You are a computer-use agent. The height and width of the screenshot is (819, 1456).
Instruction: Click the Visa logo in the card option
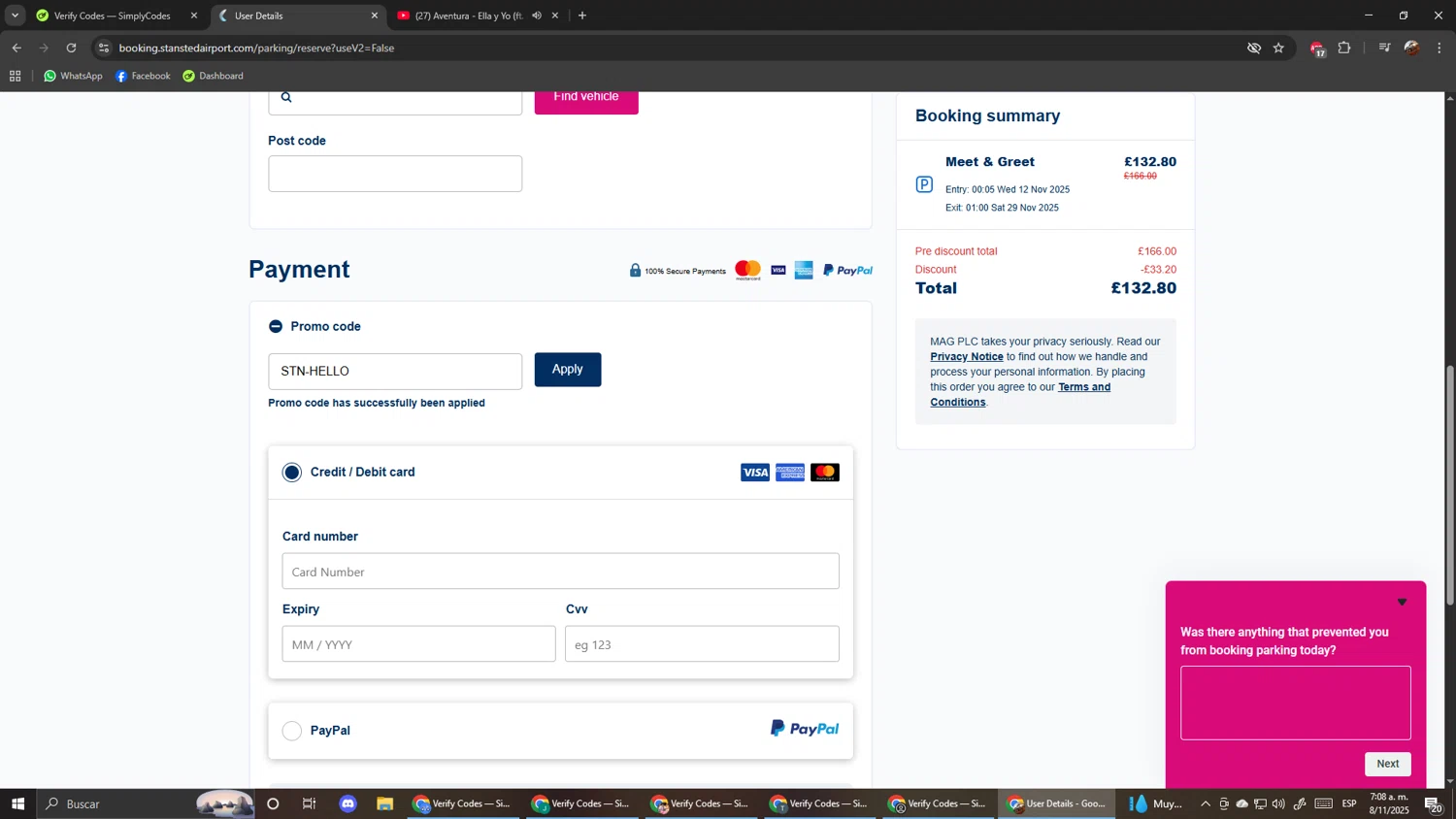[x=755, y=473]
